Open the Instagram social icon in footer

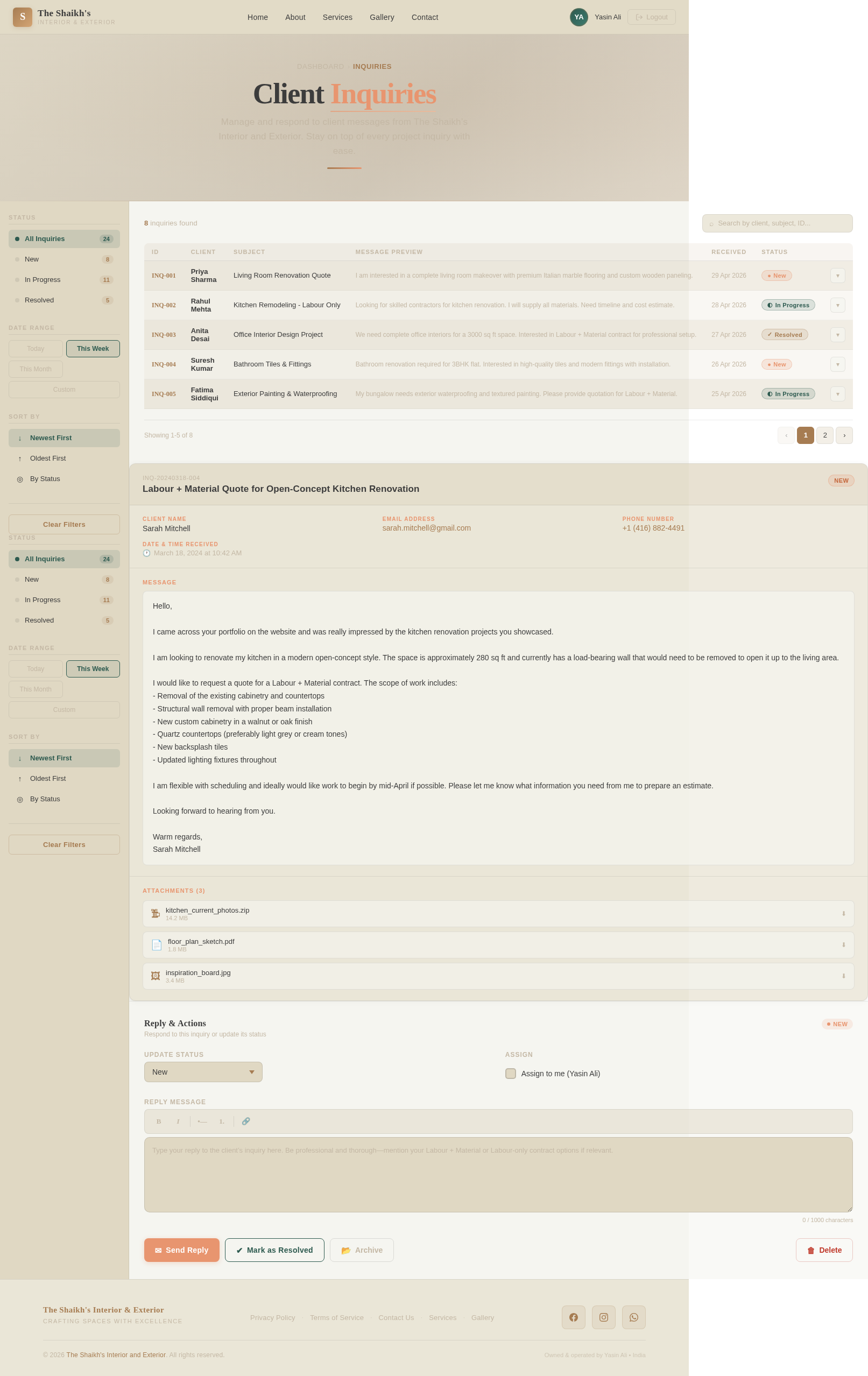click(603, 1317)
